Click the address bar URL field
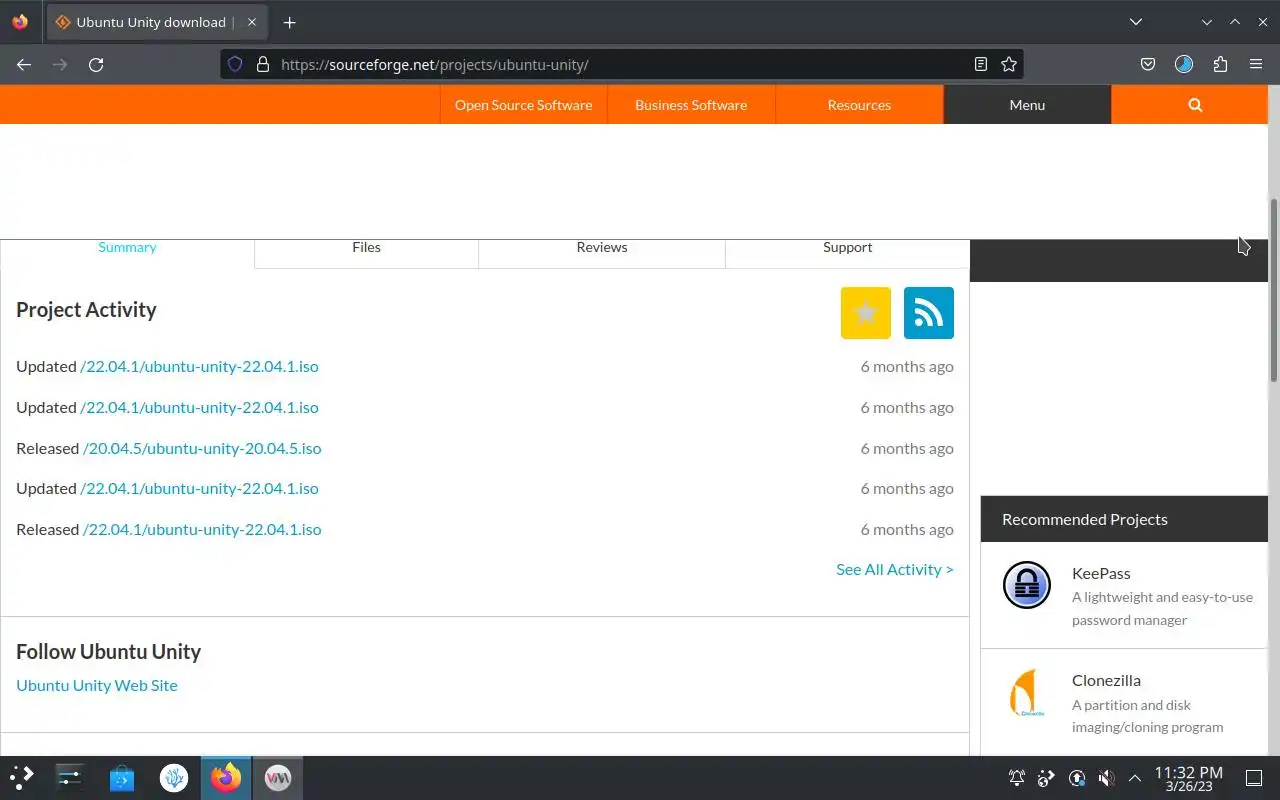This screenshot has width=1280, height=800. (x=620, y=64)
